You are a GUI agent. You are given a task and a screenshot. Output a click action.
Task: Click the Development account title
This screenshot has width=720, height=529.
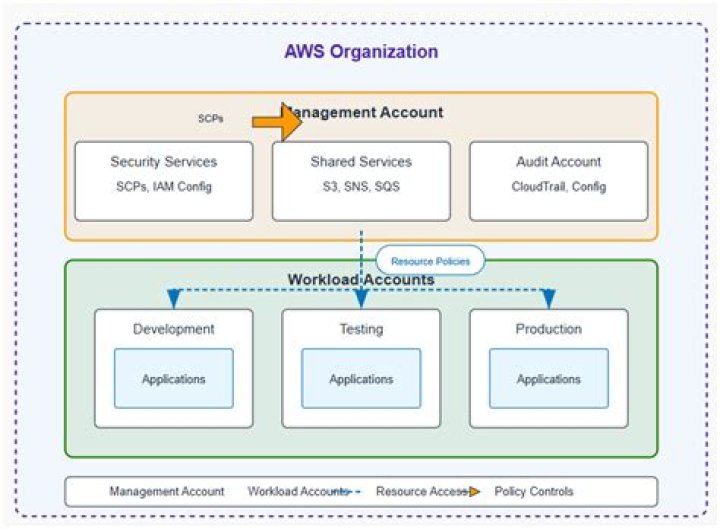174,329
